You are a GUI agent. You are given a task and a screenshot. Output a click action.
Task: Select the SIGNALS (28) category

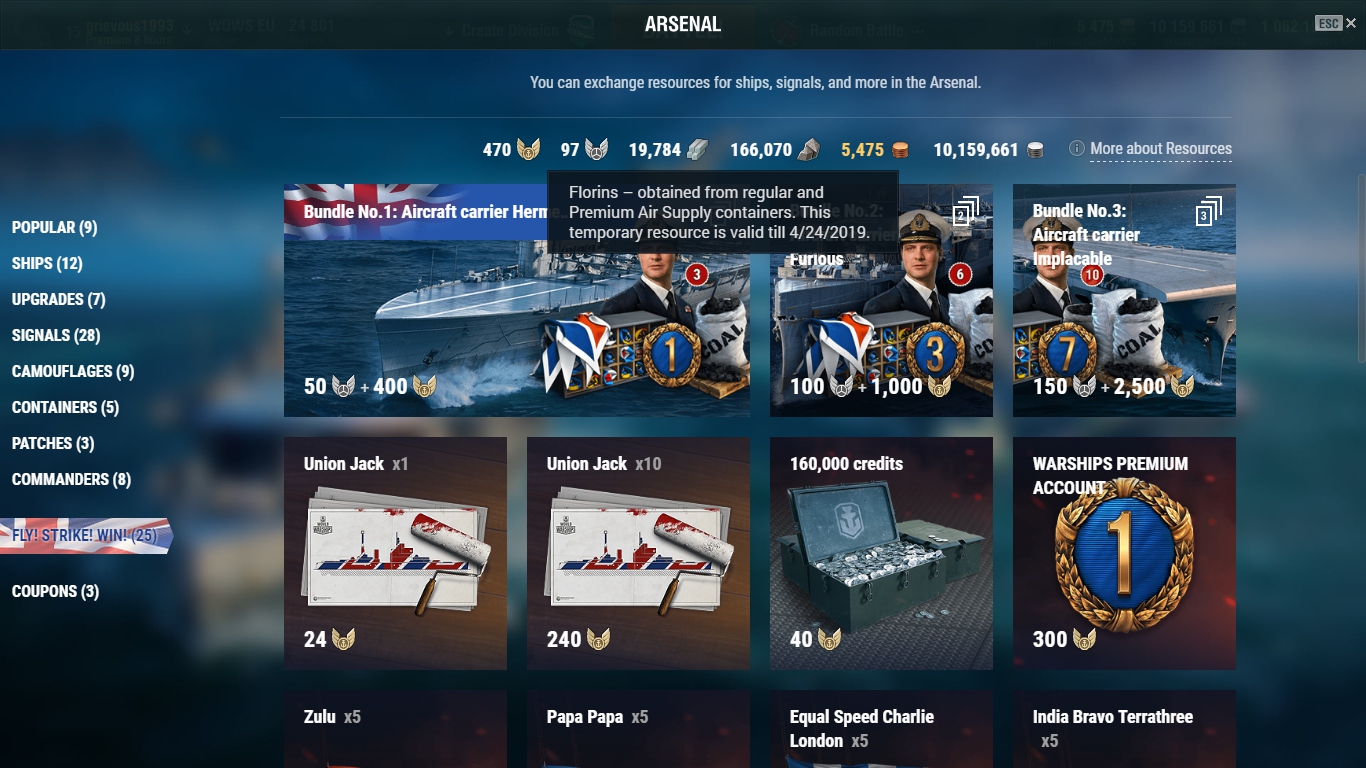56,336
